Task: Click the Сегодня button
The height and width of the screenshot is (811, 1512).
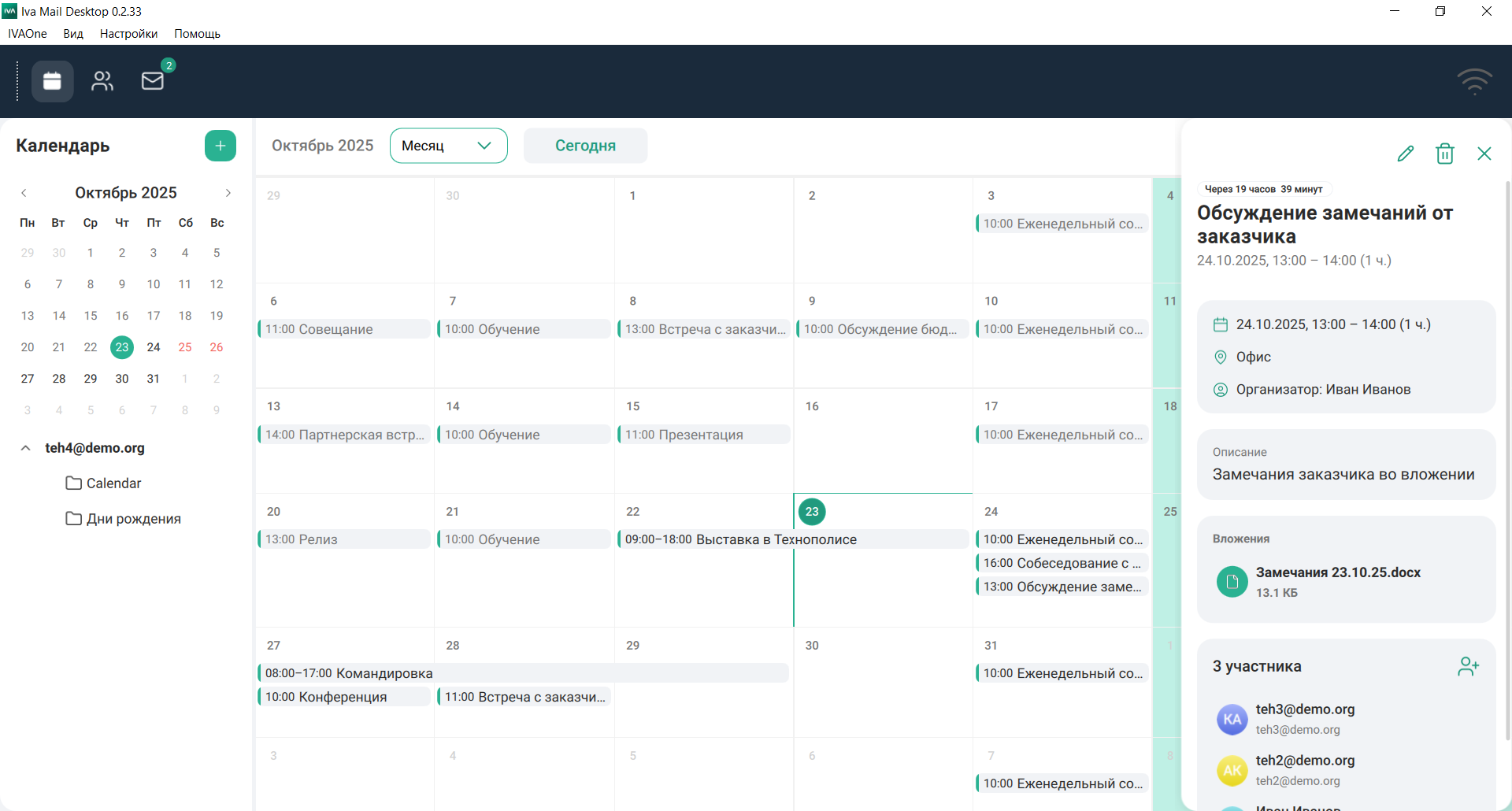Action: point(585,146)
